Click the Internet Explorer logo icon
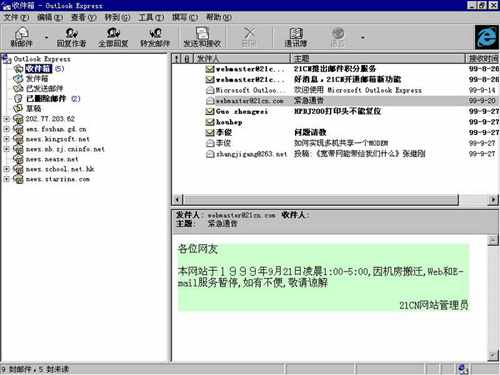 [x=486, y=37]
